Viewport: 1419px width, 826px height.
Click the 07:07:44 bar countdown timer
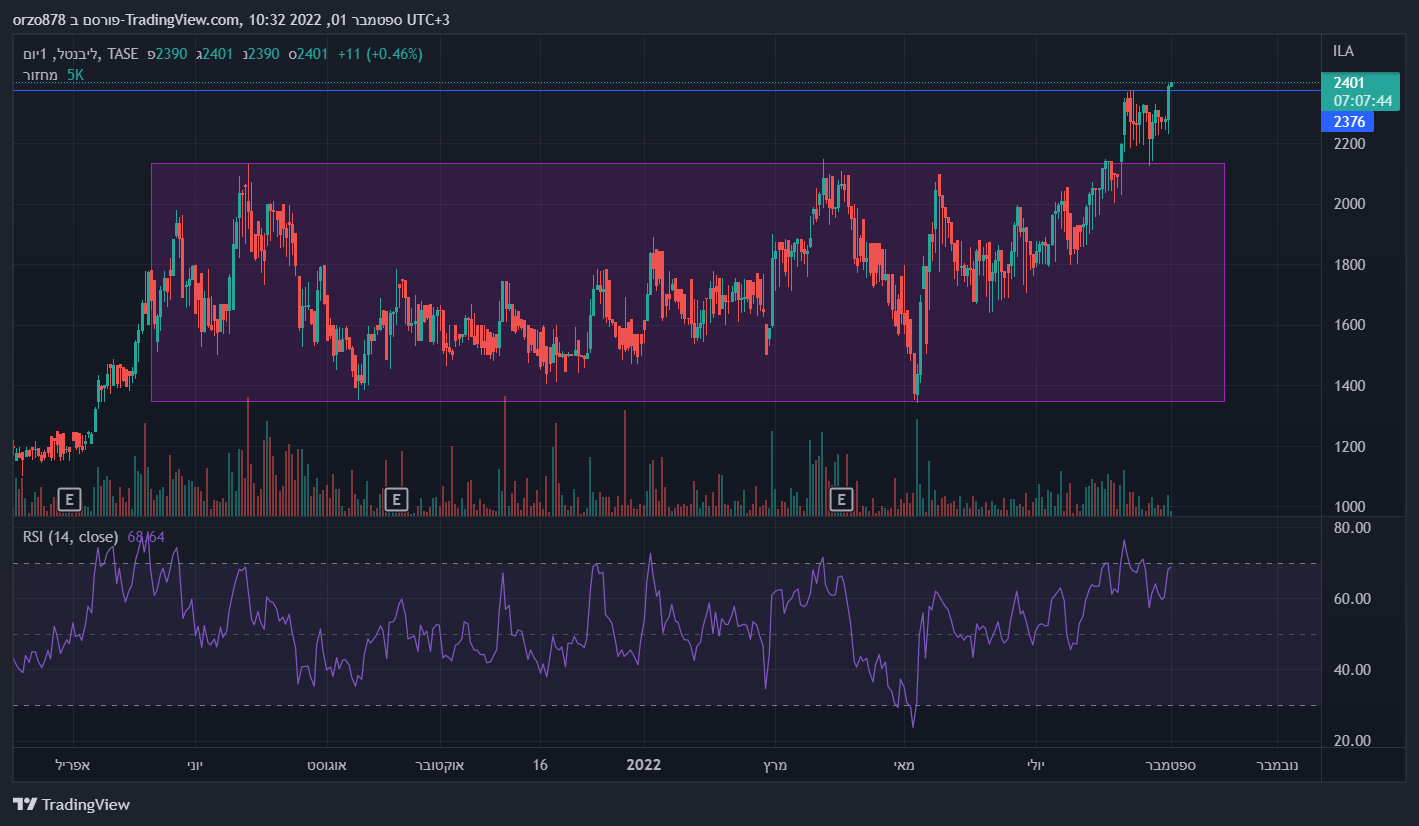[1362, 100]
